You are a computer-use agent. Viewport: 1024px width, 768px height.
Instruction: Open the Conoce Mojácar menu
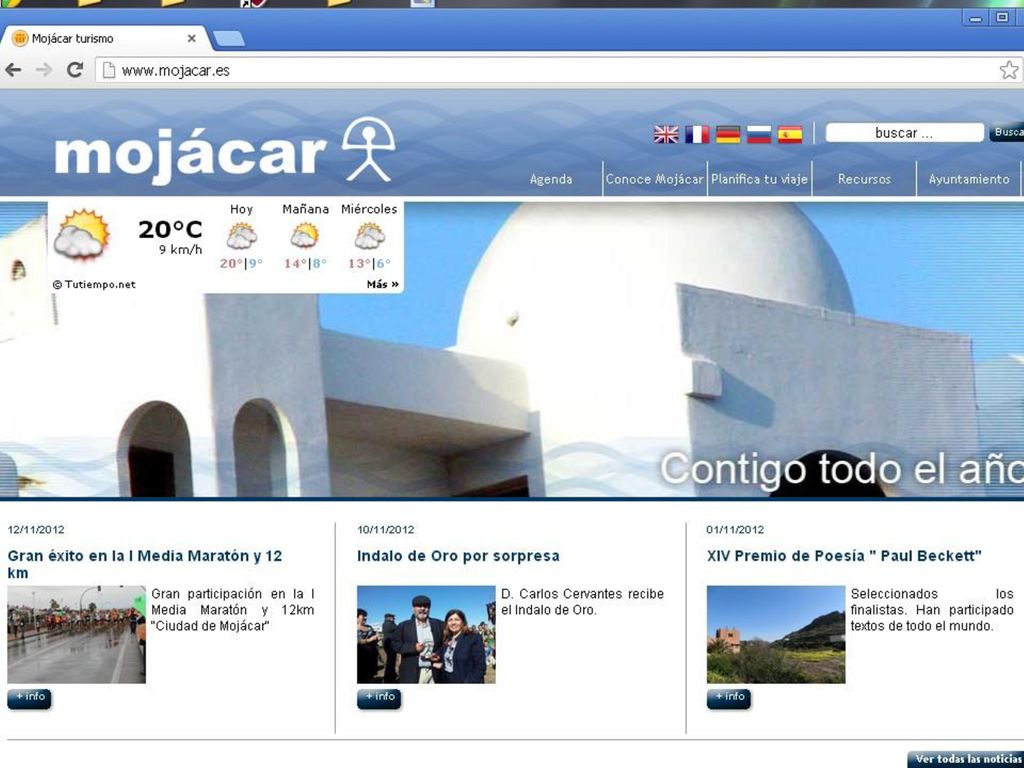click(x=654, y=179)
